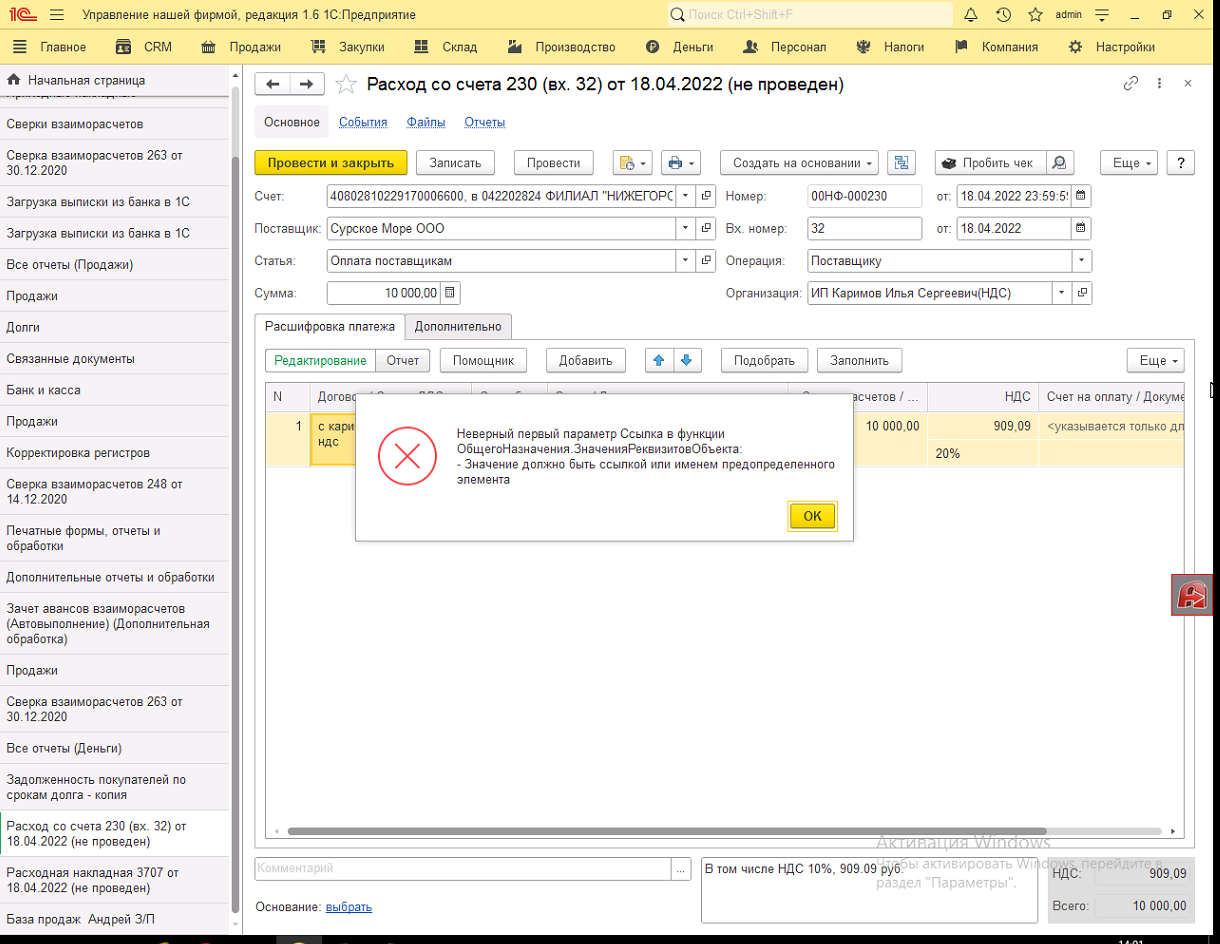Screen dimensions: 1220x944
Task: Expand the Поставщик dropdown arrow
Action: 686,229
